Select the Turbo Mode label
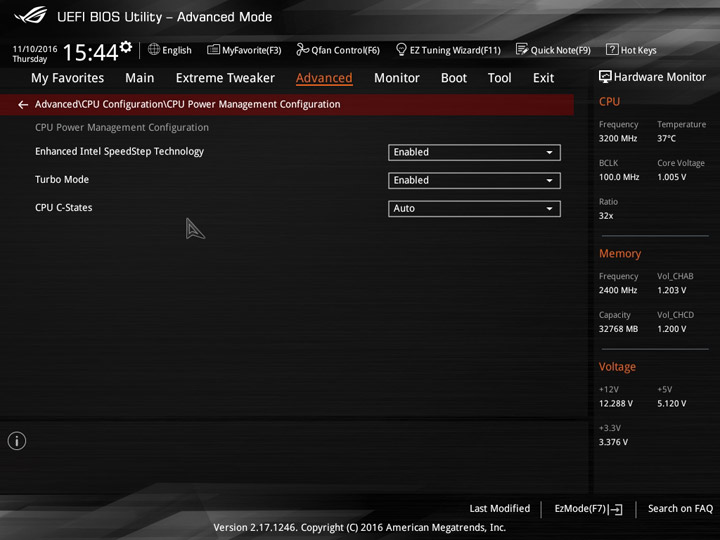Viewport: 720px width, 540px height. pos(62,180)
